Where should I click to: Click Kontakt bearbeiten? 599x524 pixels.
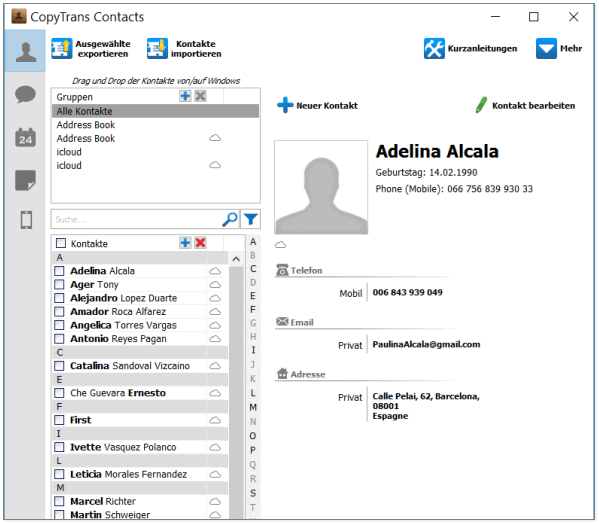525,105
